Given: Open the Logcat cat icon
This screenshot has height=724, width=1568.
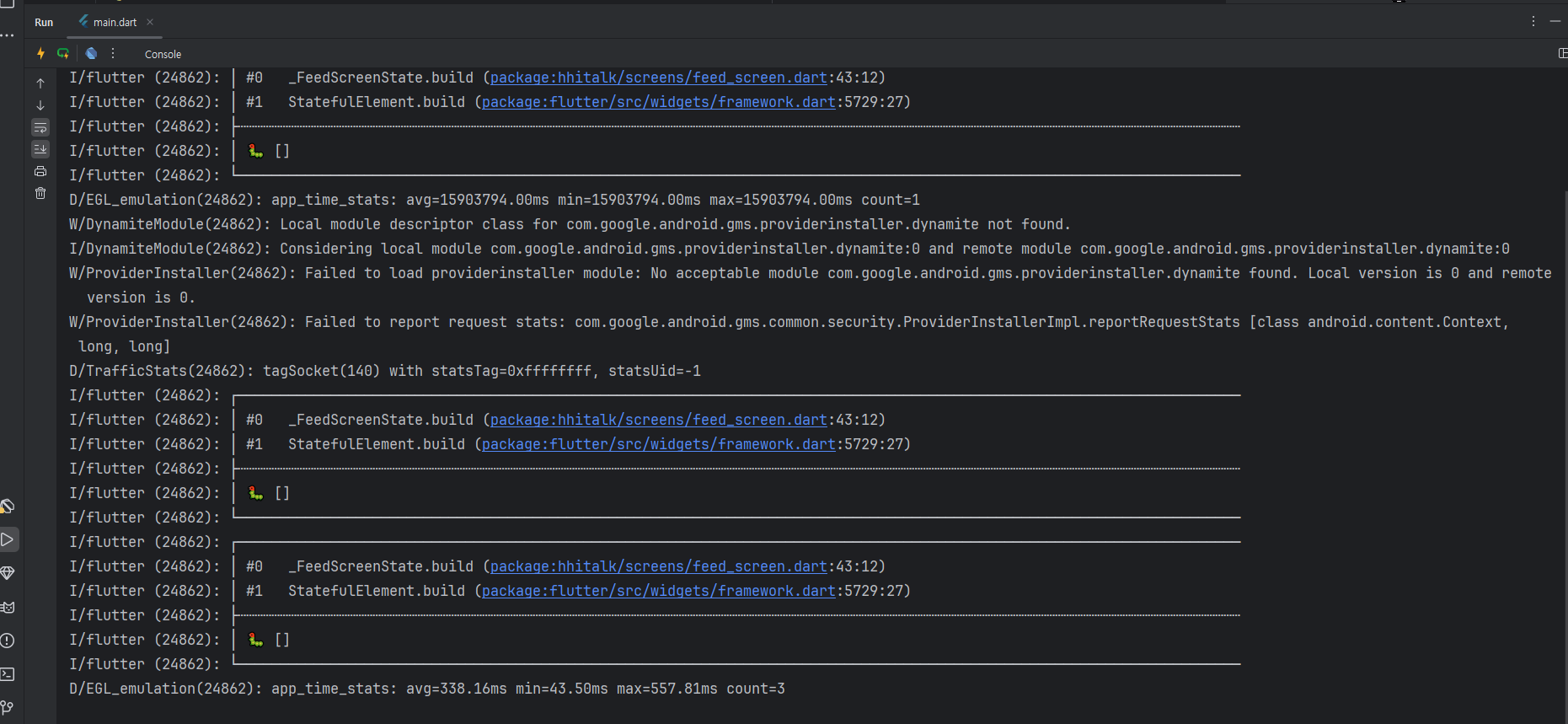Looking at the screenshot, I should [8, 607].
